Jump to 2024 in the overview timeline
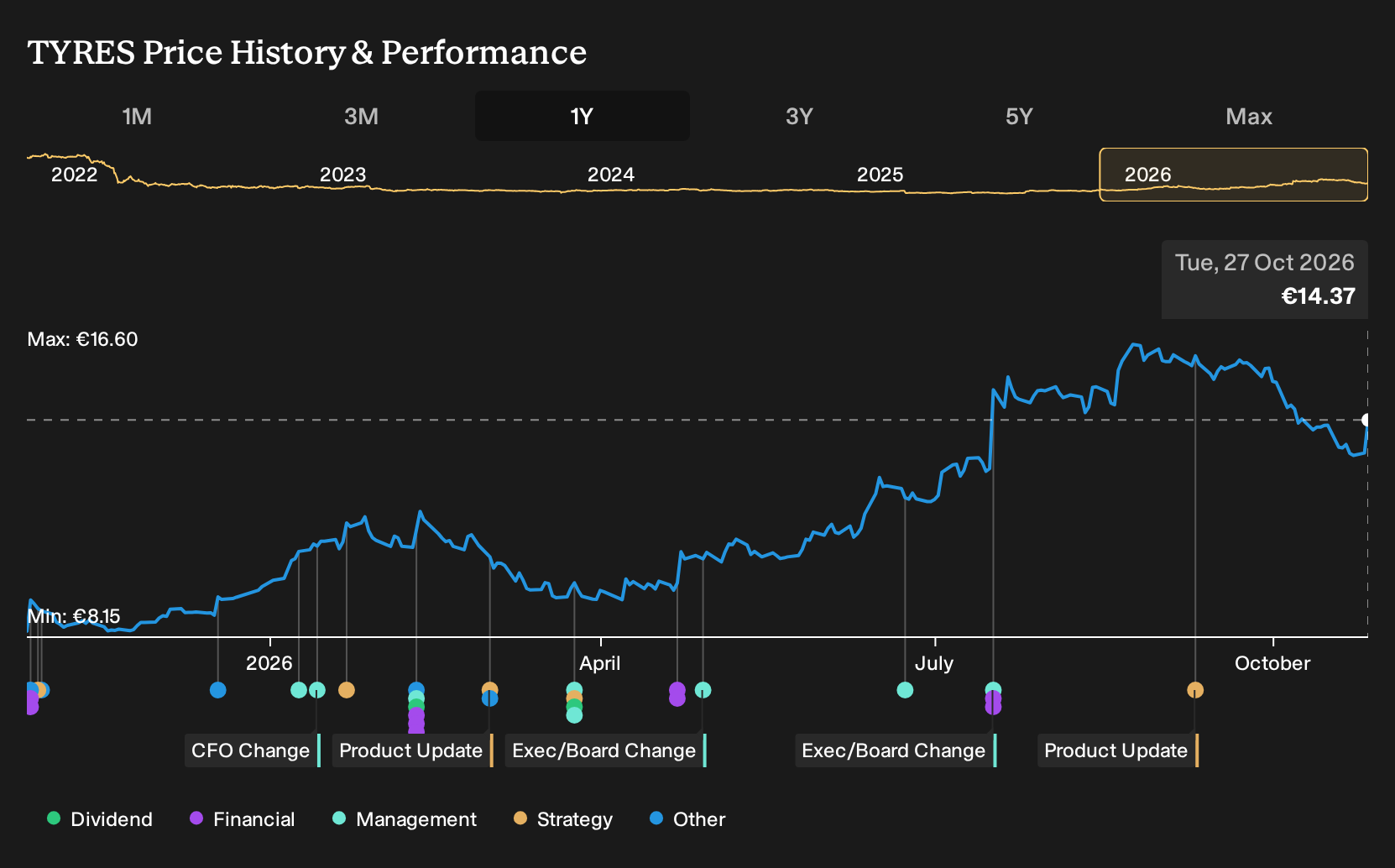 (x=611, y=175)
